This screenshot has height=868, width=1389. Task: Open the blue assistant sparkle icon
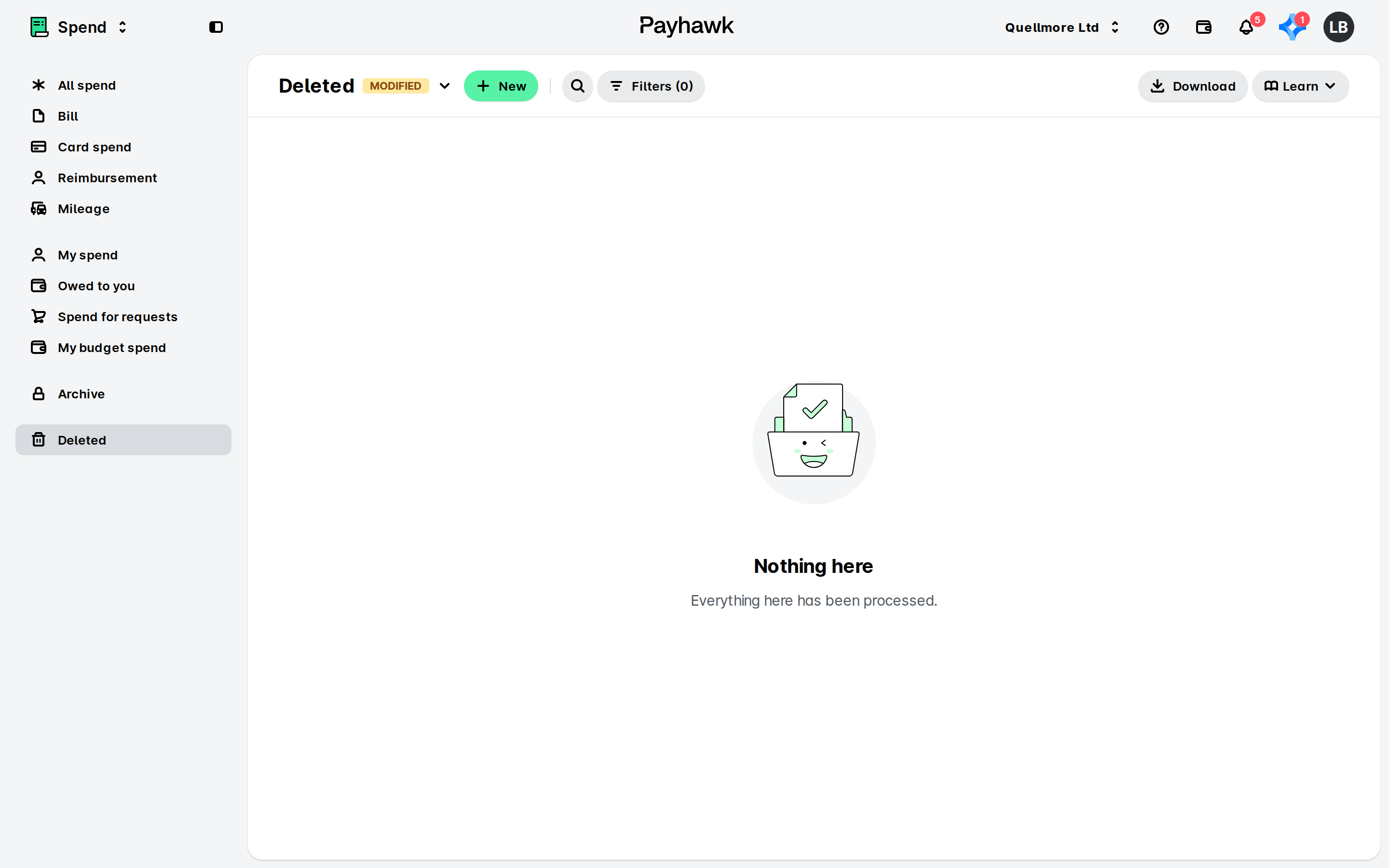click(x=1292, y=27)
